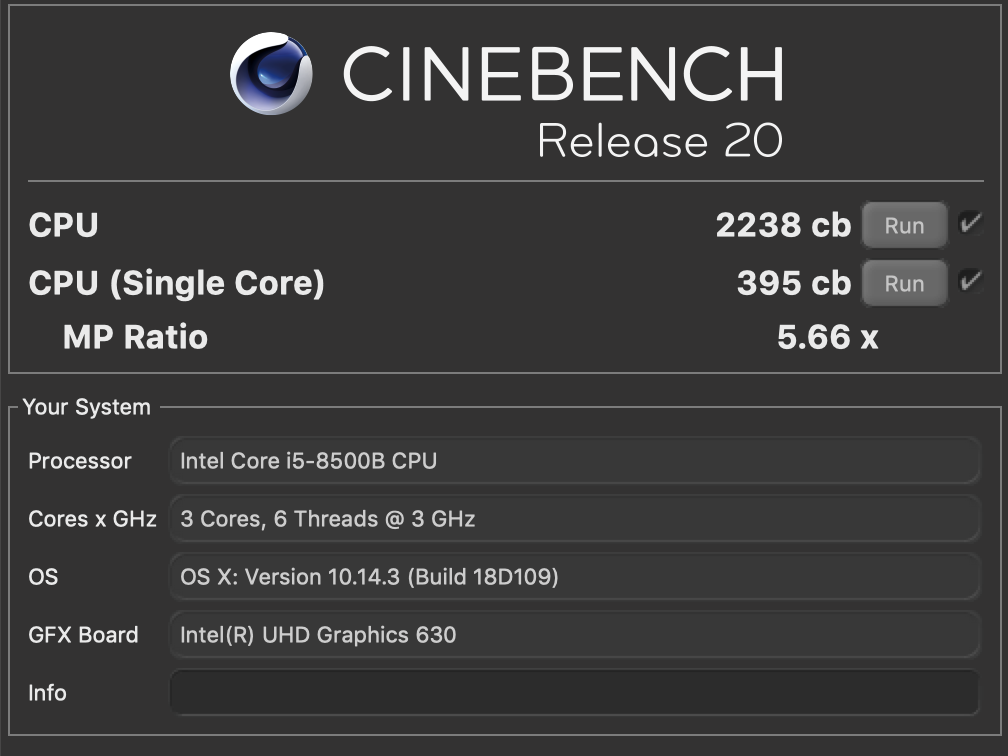
Task: Toggle the CPU test checkbox
Action: point(969,223)
